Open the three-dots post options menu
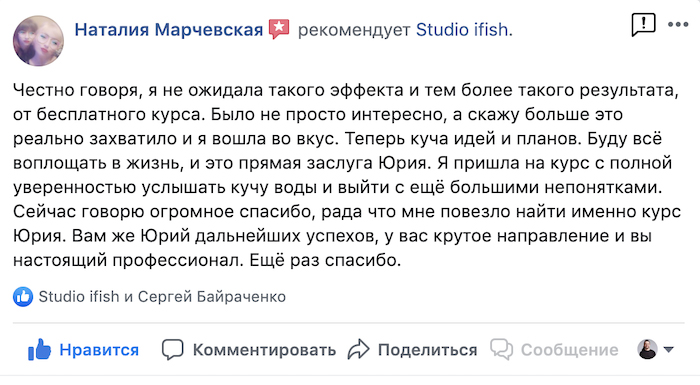The height and width of the screenshot is (385, 700). 678,25
